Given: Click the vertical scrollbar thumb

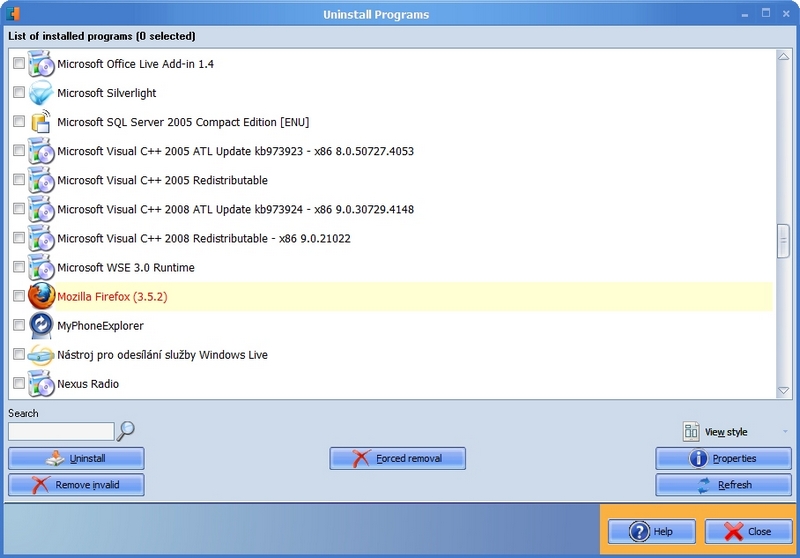Looking at the screenshot, I should click(x=783, y=241).
